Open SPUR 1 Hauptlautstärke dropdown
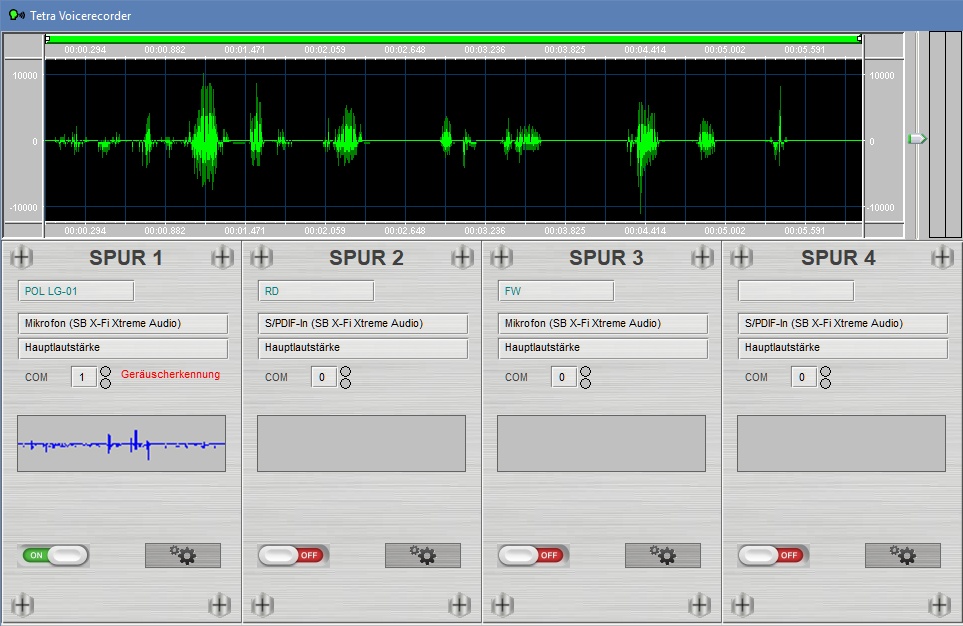The image size is (963, 626). point(123,348)
